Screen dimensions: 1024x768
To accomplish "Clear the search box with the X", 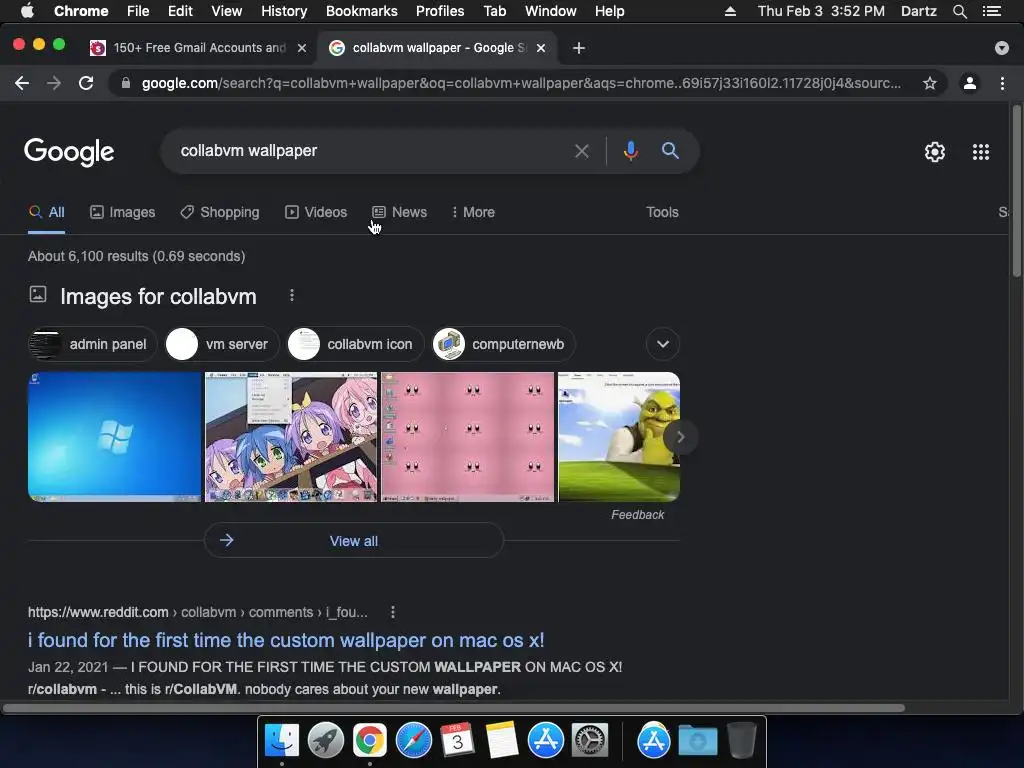I will 581,152.
